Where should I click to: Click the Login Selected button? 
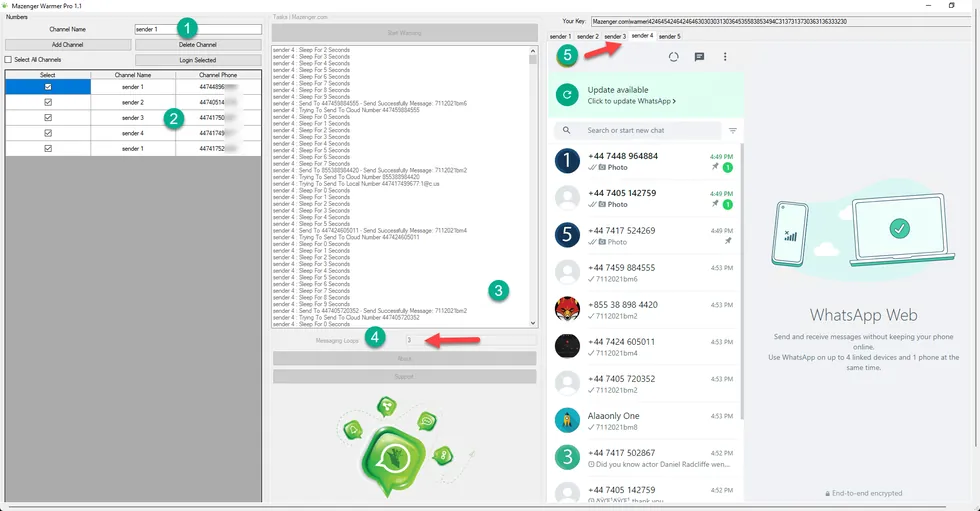pyautogui.click(x=198, y=61)
